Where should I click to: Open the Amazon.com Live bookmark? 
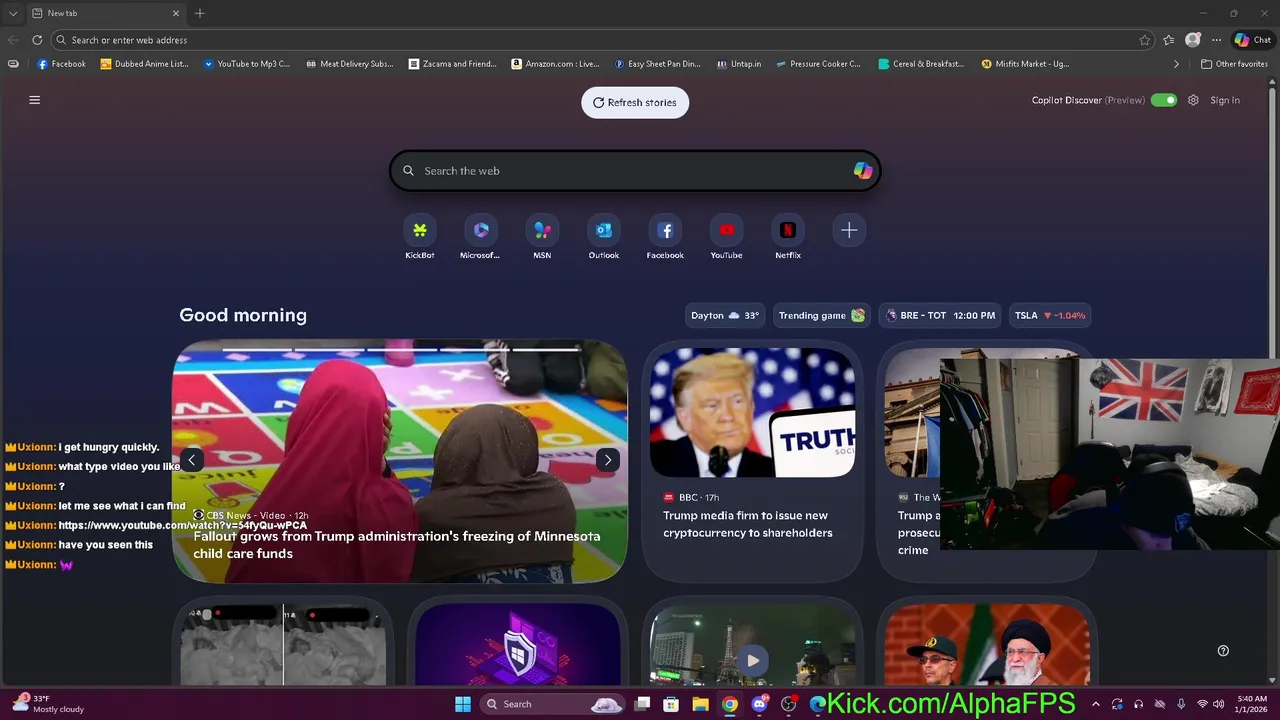click(555, 64)
